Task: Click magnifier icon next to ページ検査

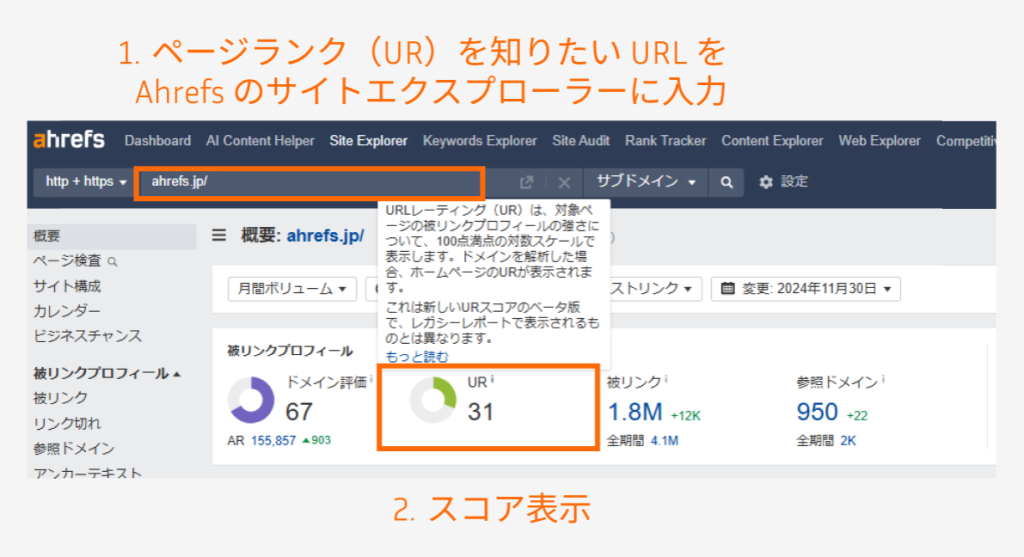Action: point(112,262)
